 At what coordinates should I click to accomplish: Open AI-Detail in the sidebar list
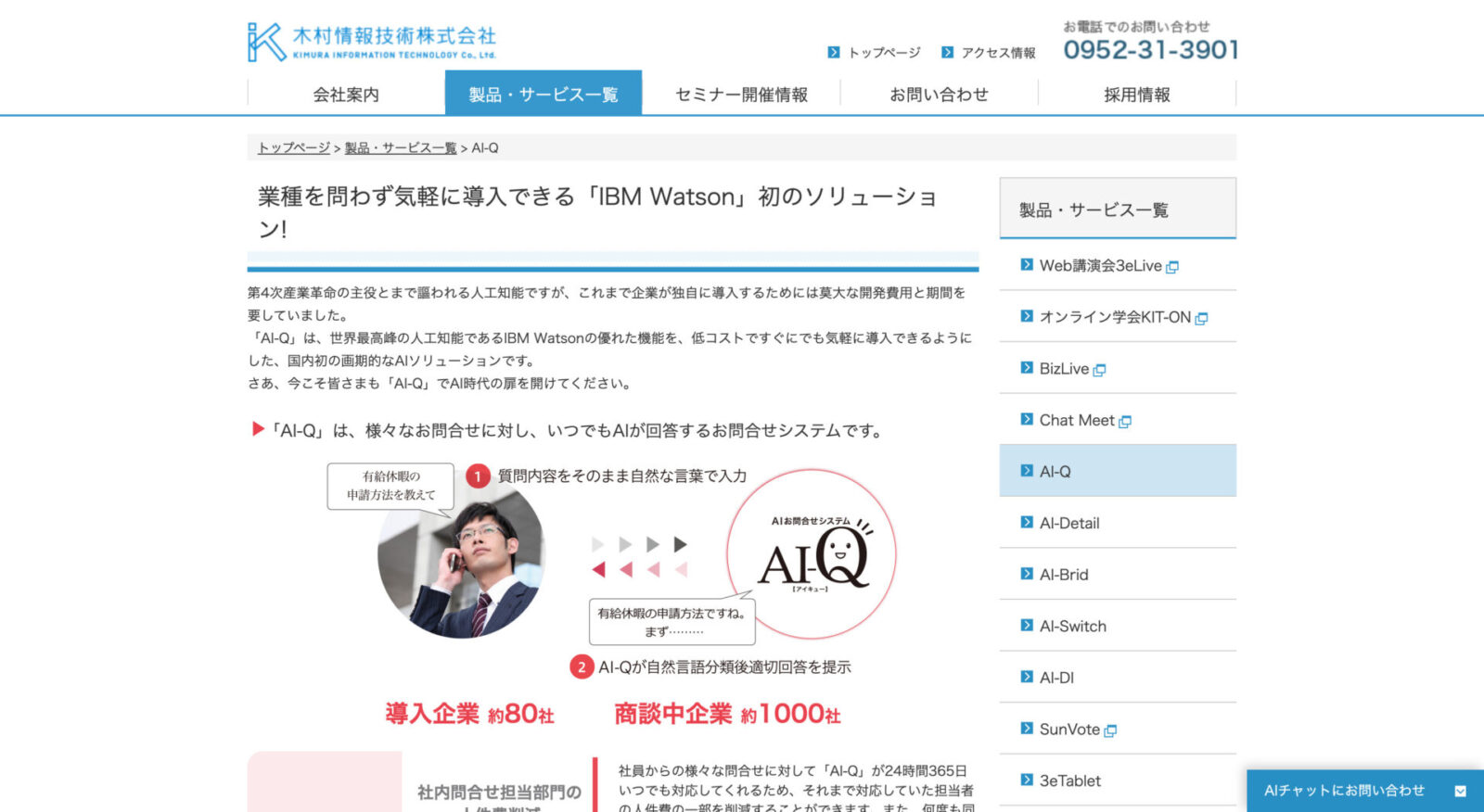pos(1068,524)
